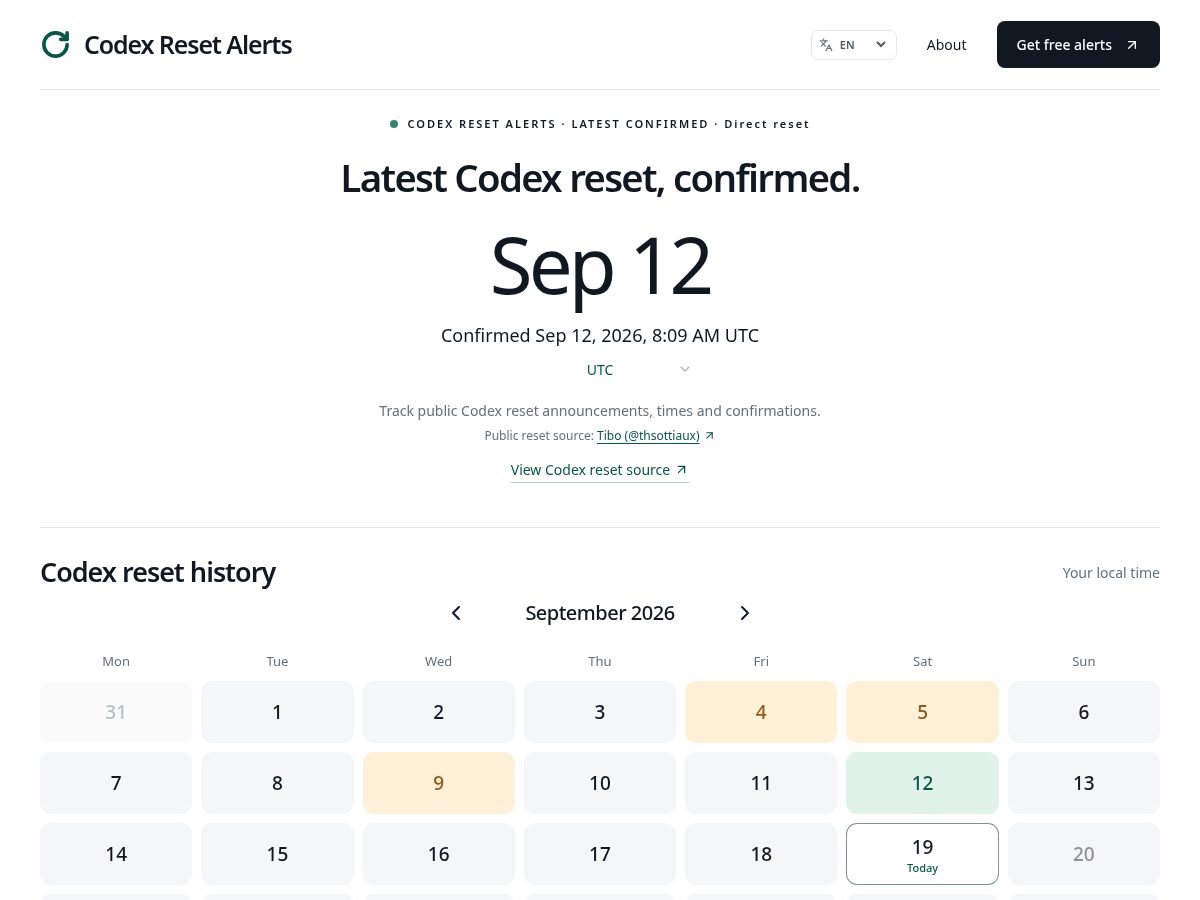This screenshot has width=1200, height=900.
Task: Select September 3 in calendar
Action: [600, 712]
